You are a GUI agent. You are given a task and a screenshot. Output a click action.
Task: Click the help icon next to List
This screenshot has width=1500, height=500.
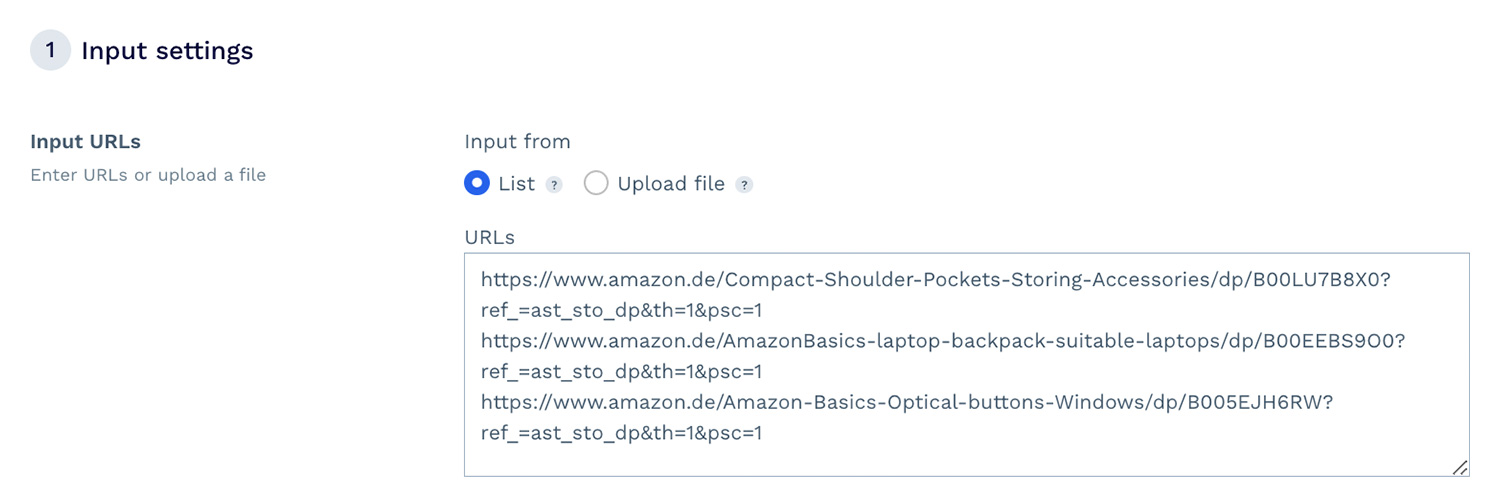(x=554, y=185)
